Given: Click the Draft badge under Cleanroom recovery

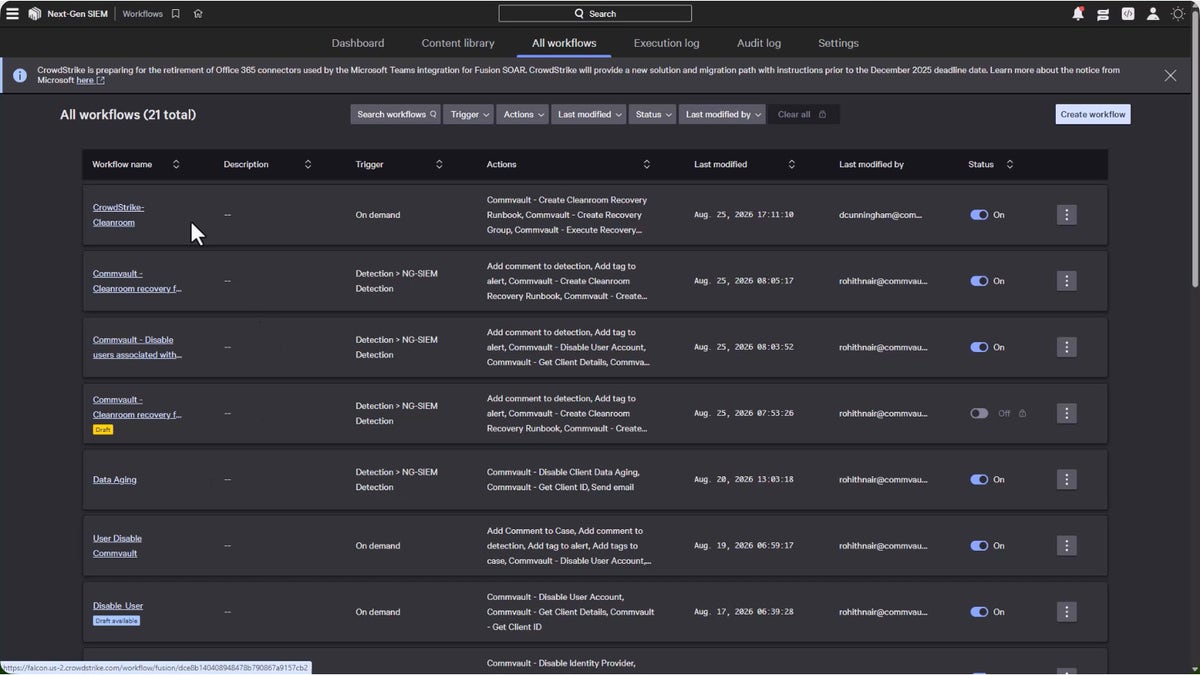Looking at the screenshot, I should click(x=103, y=430).
